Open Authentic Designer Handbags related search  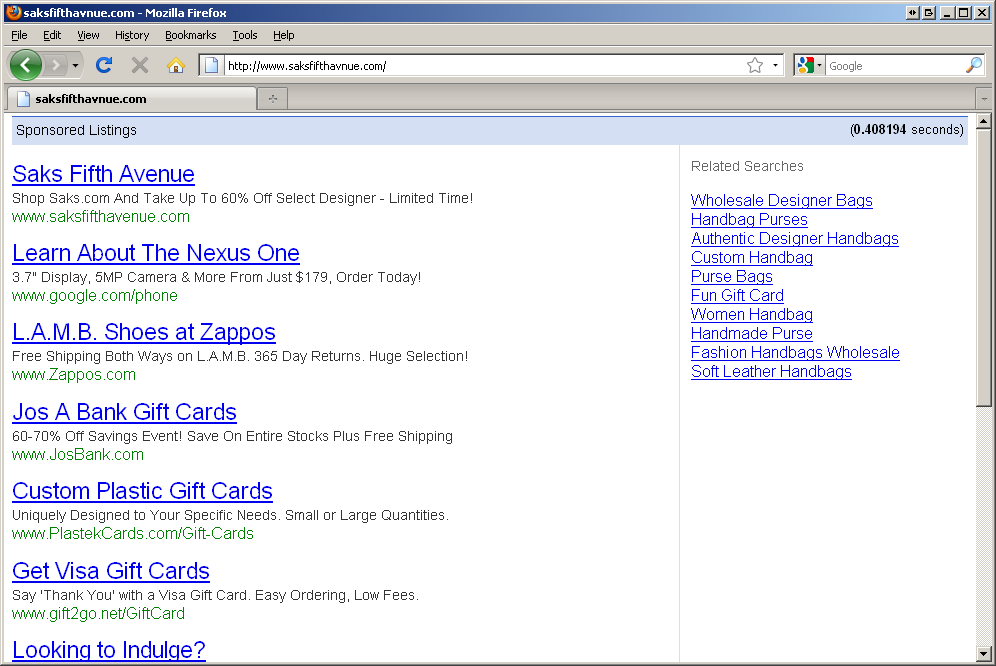point(795,238)
